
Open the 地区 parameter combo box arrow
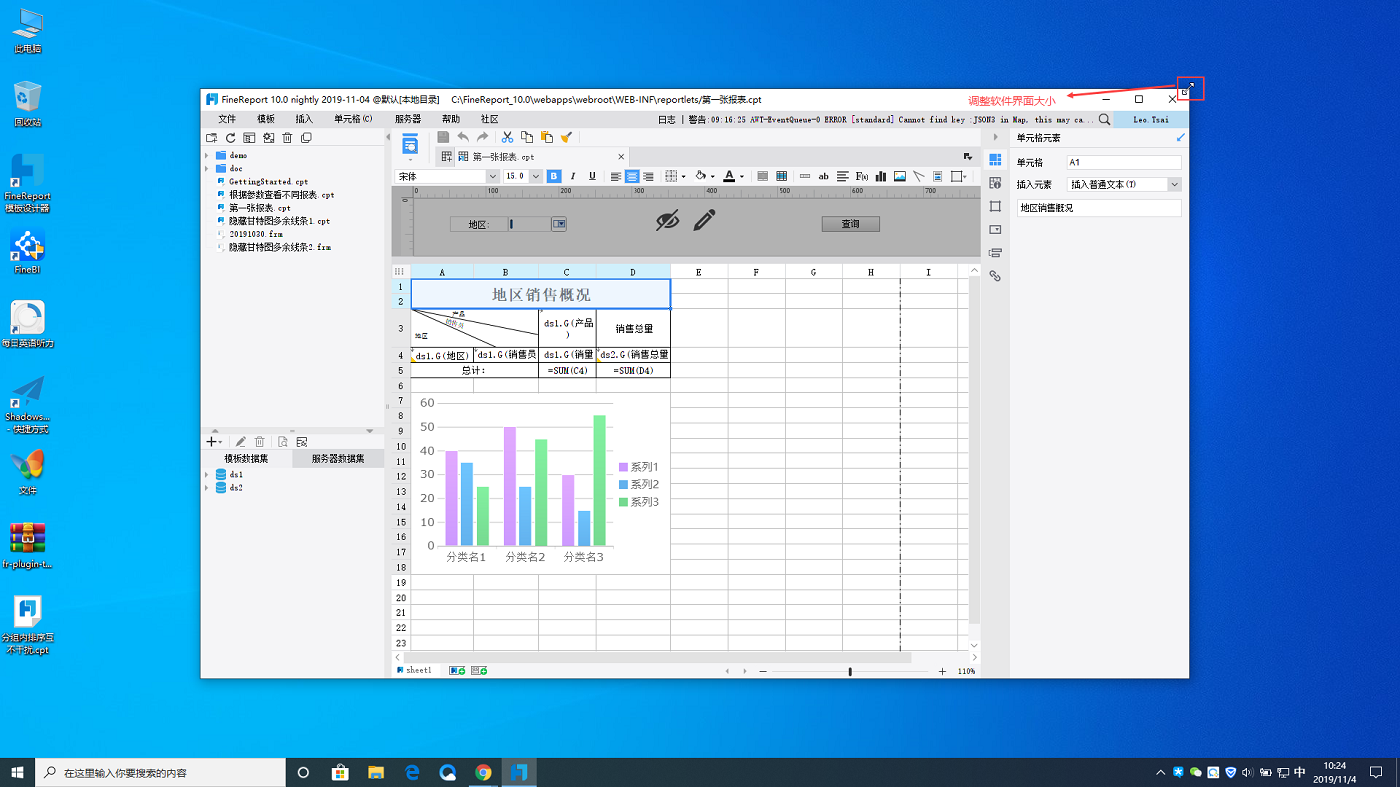click(x=559, y=224)
